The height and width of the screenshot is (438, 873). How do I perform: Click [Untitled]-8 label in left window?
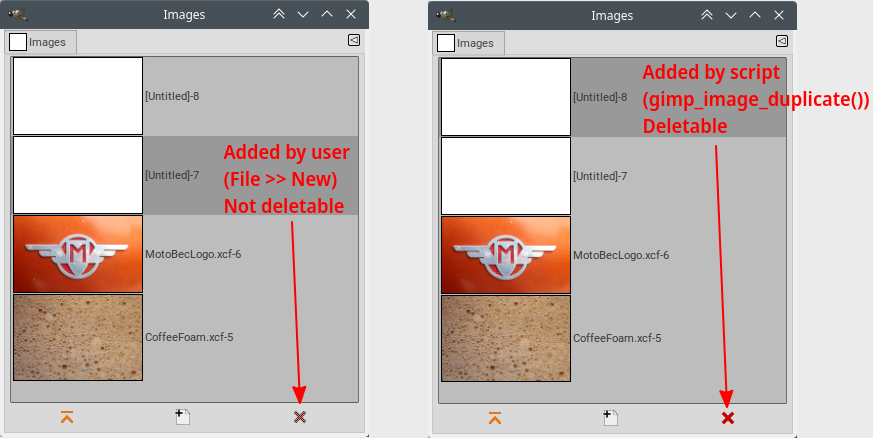(172, 96)
